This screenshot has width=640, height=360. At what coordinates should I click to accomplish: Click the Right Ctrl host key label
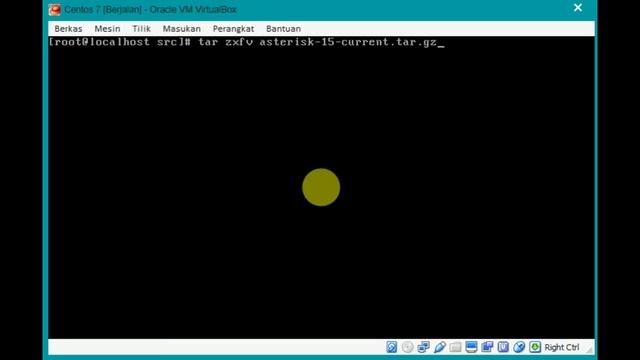[562, 347]
